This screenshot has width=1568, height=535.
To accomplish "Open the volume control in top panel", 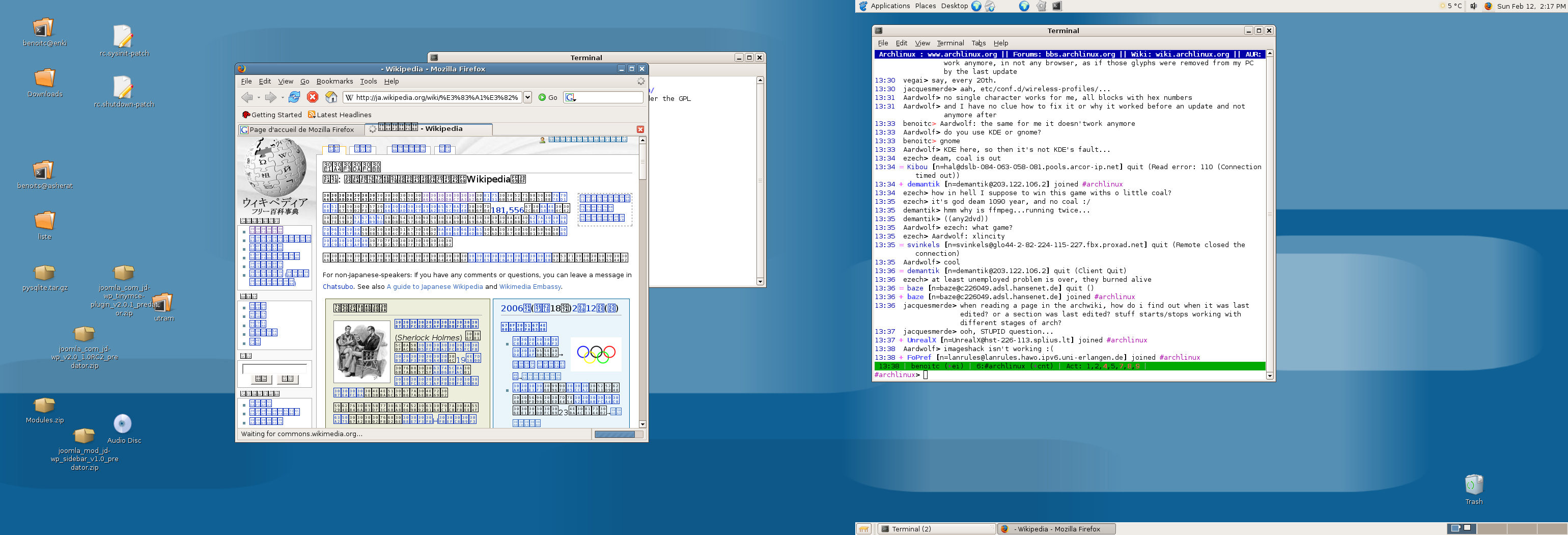I will [1473, 6].
